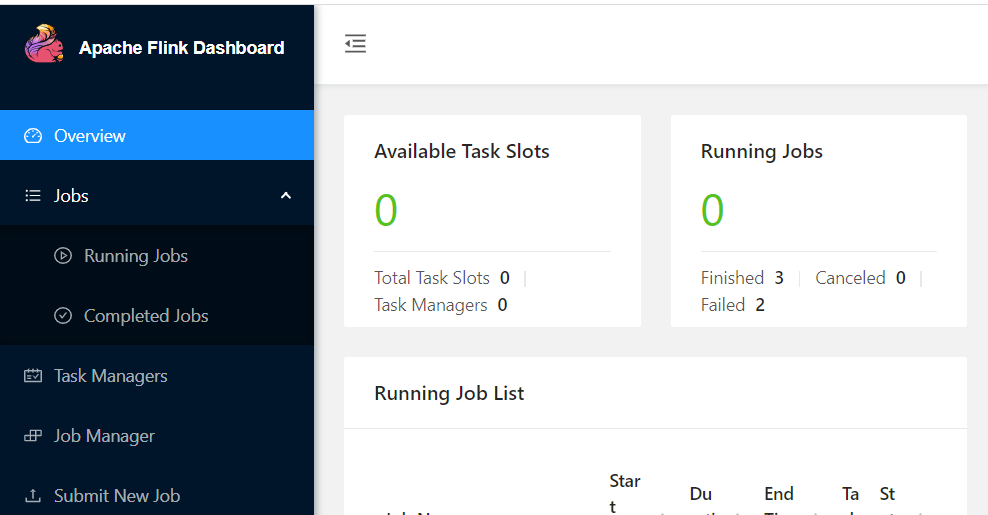988x515 pixels.
Task: Open Completed Jobs page
Action: (x=157, y=315)
